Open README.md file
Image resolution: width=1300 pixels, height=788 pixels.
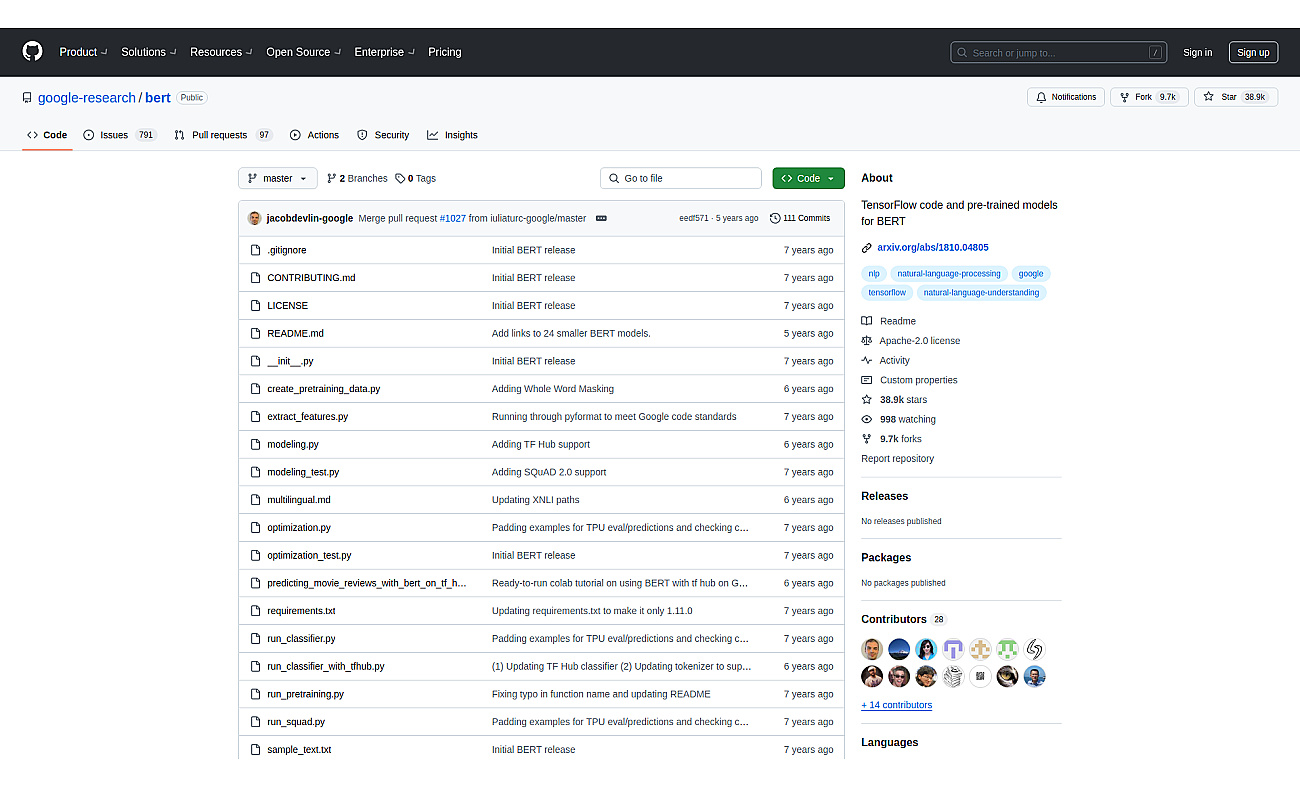295,333
